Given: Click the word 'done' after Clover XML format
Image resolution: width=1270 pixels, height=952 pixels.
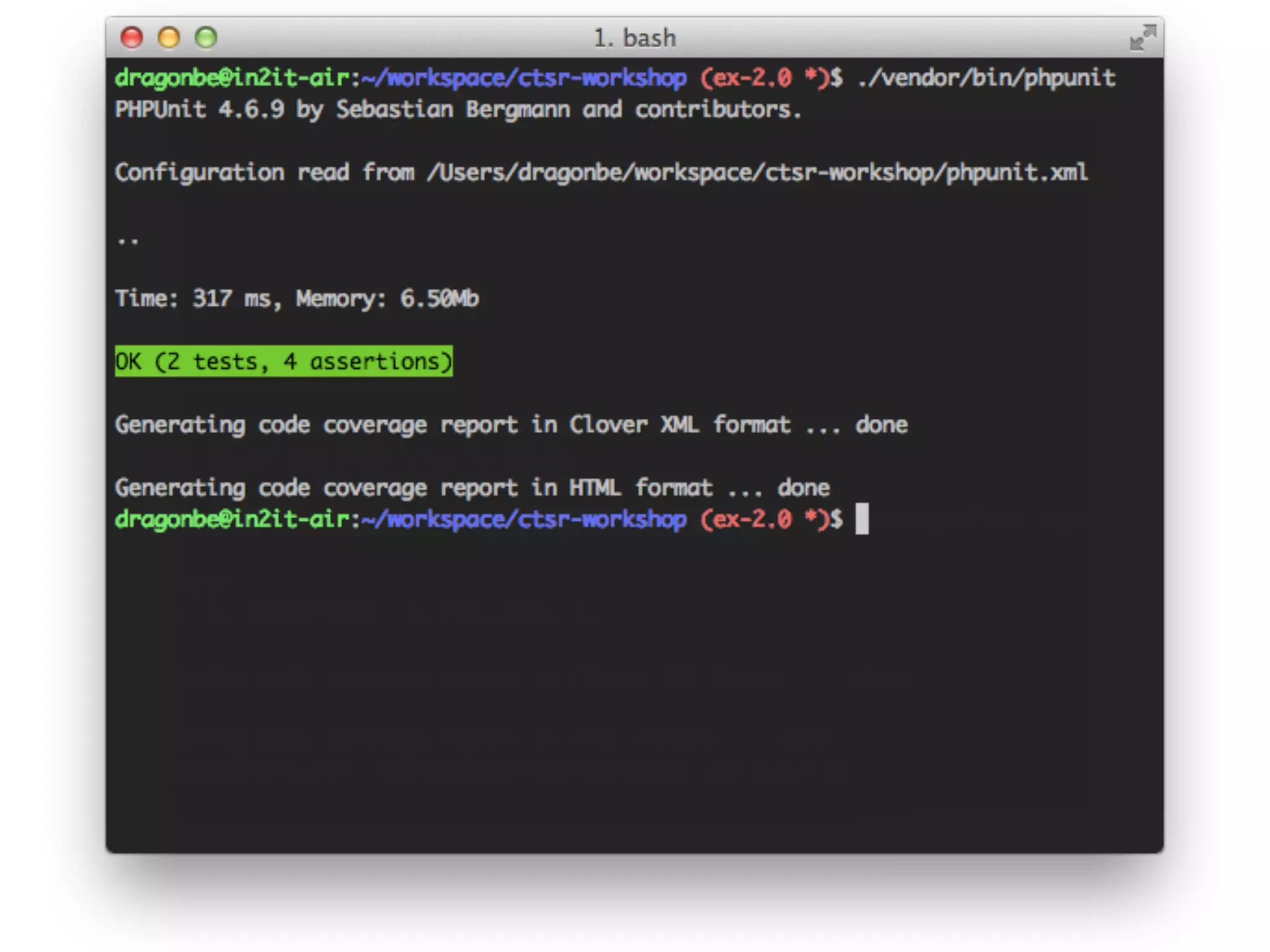Looking at the screenshot, I should [881, 425].
